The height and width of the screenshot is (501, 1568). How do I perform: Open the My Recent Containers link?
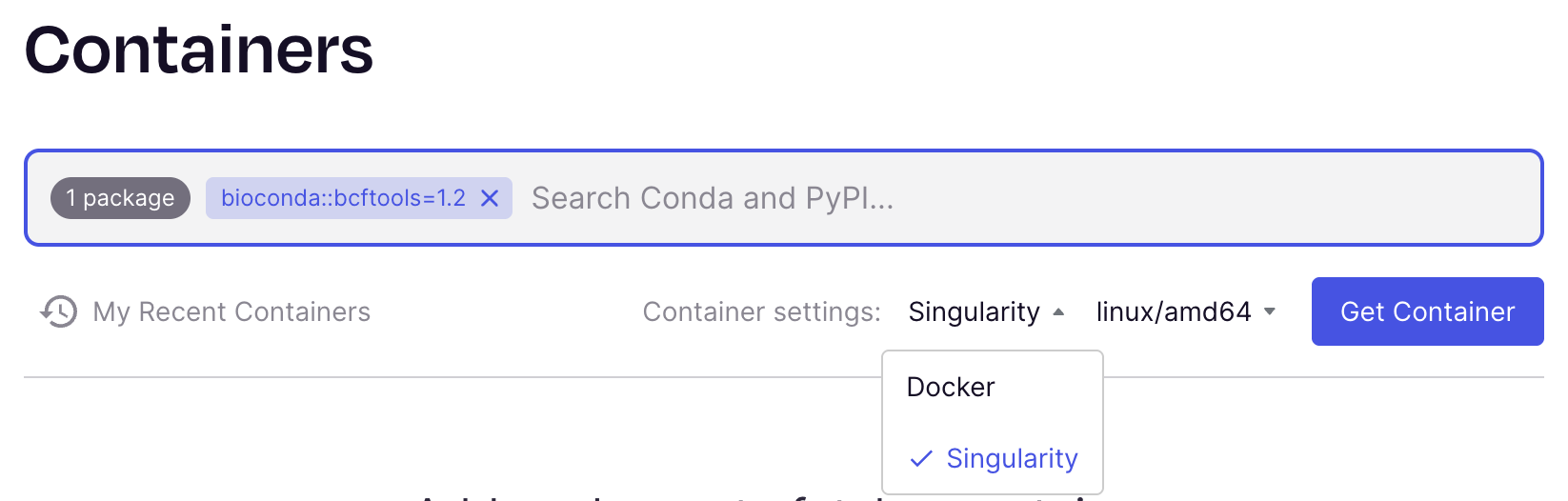coord(231,311)
